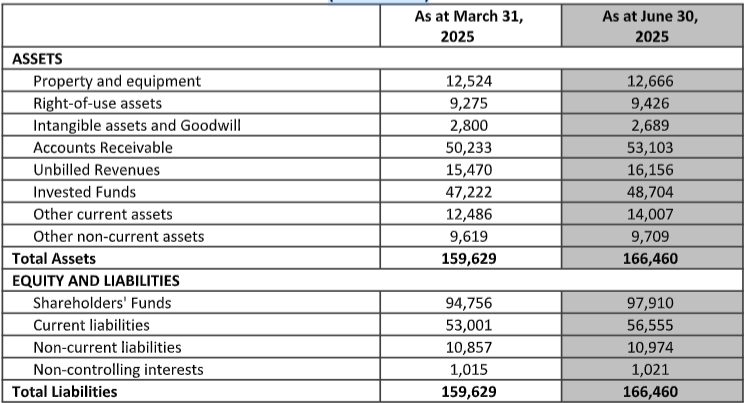Viewport: 747px width, 403px height.
Task: Click the Non-controlling interests value 1,021
Action: (x=650, y=370)
